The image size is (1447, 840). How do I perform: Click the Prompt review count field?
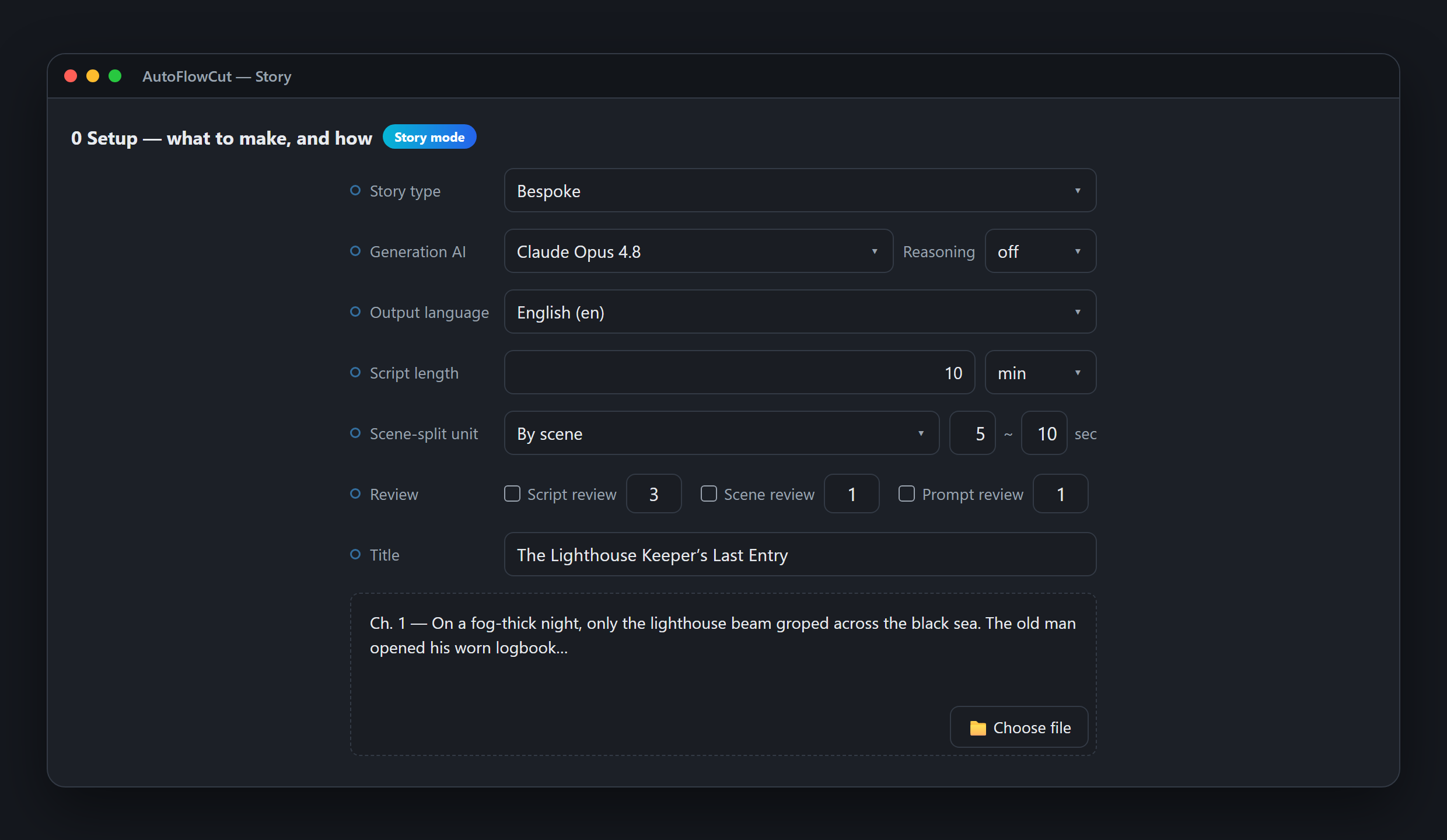[1061, 494]
